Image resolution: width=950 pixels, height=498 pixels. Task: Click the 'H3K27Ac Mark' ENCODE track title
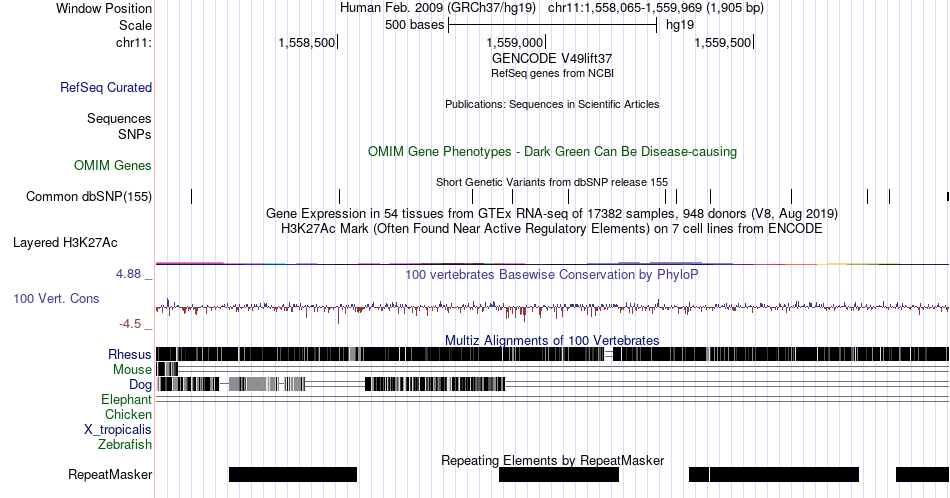point(552,228)
